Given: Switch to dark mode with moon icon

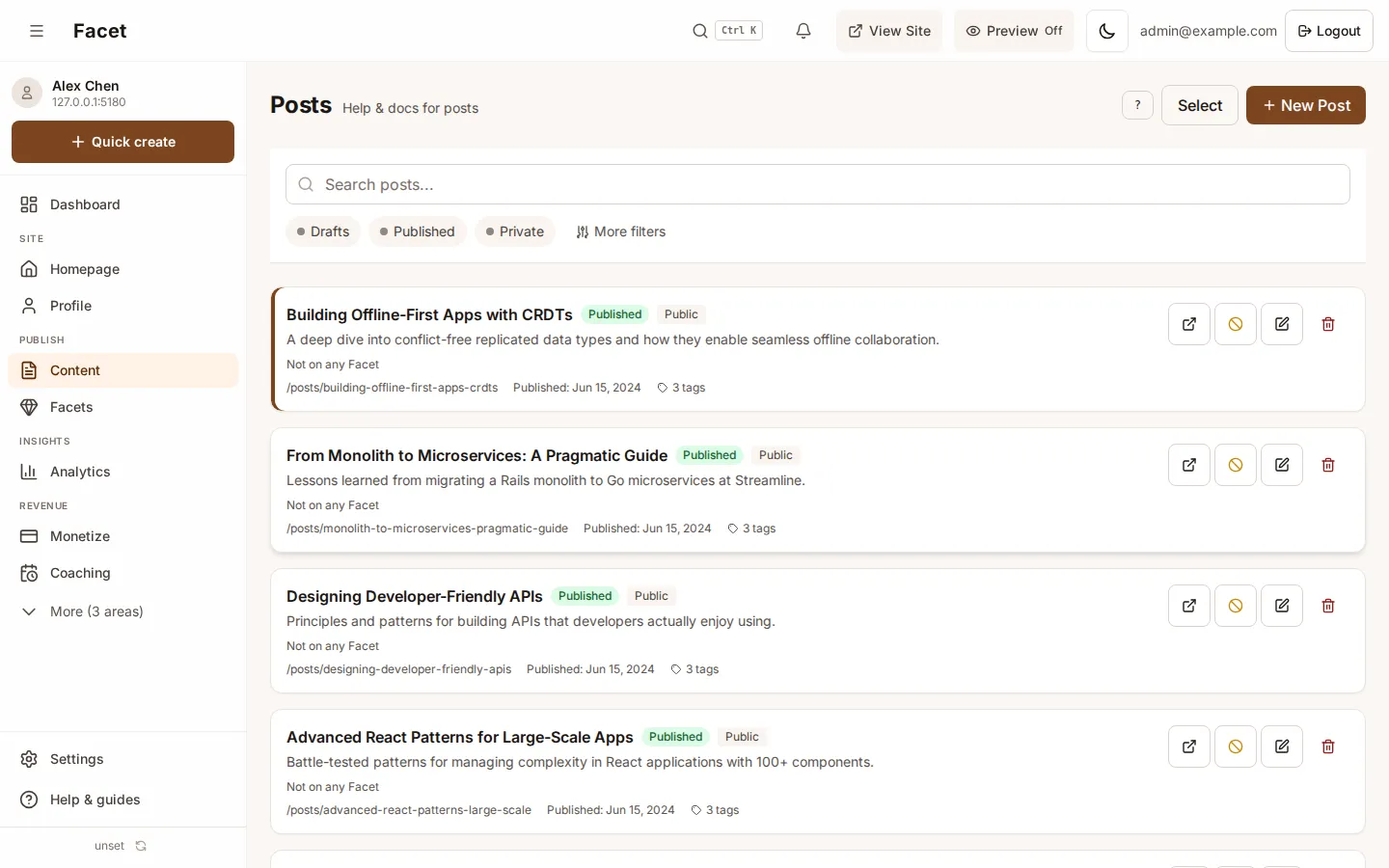Looking at the screenshot, I should (x=1107, y=31).
